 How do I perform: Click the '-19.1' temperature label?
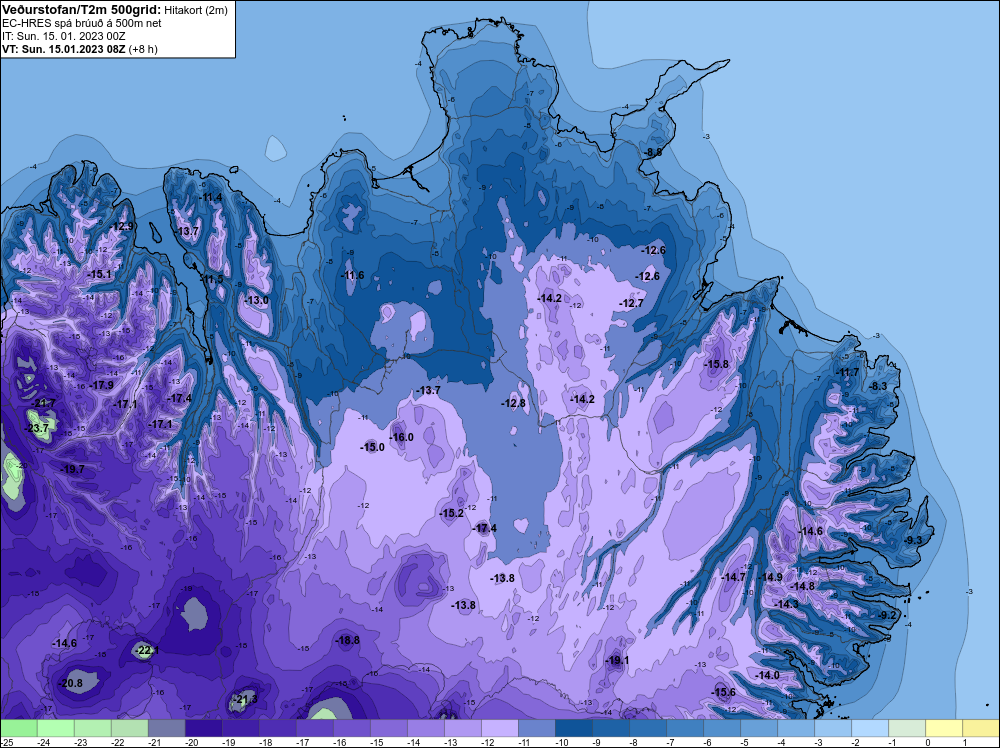click(x=617, y=660)
